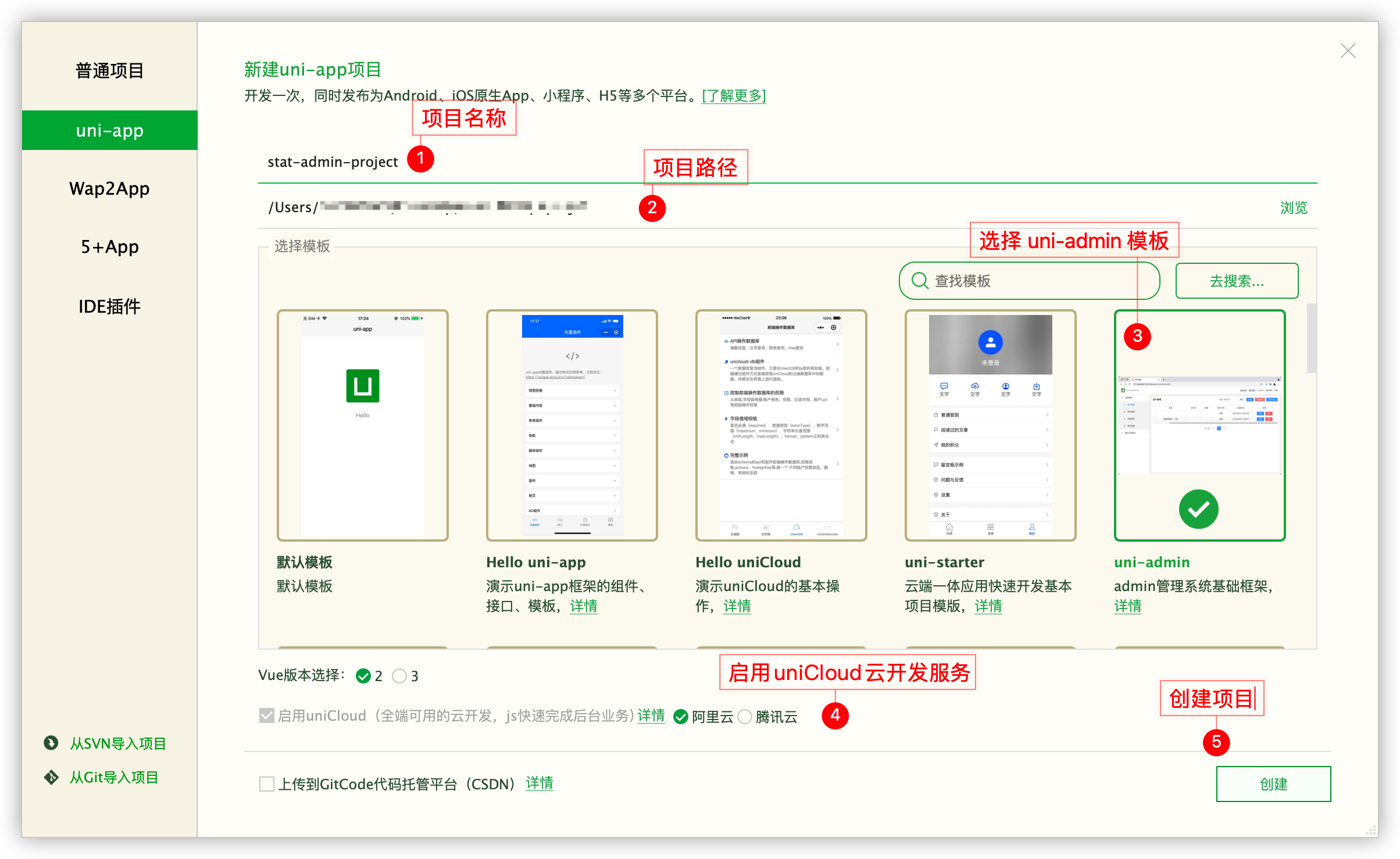Open the IDE插件 project type

pos(110,306)
